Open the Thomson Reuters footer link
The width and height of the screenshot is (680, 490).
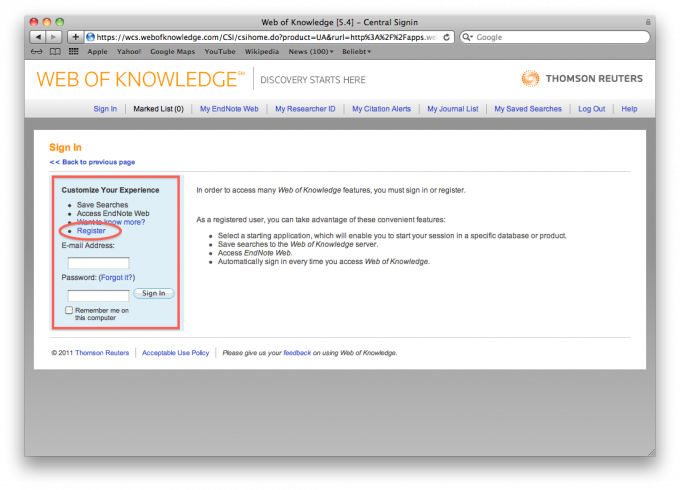(x=102, y=353)
